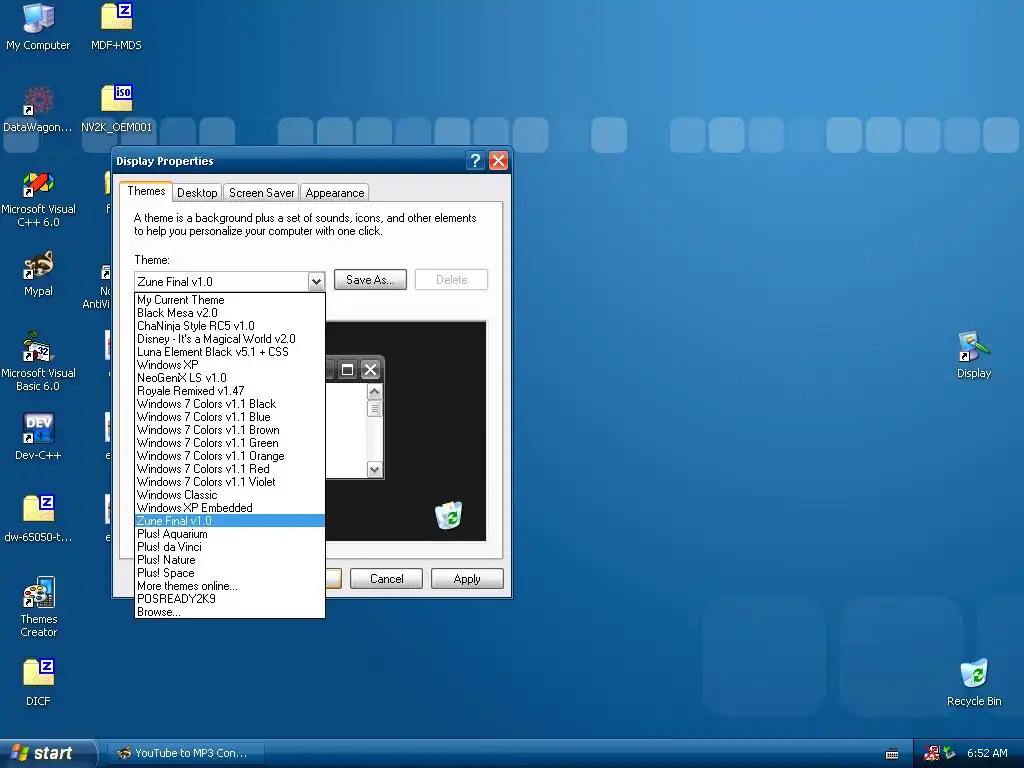Select Windows 7 Colors v1.1 Brown
The width and height of the screenshot is (1024, 768).
pyautogui.click(x=230, y=430)
